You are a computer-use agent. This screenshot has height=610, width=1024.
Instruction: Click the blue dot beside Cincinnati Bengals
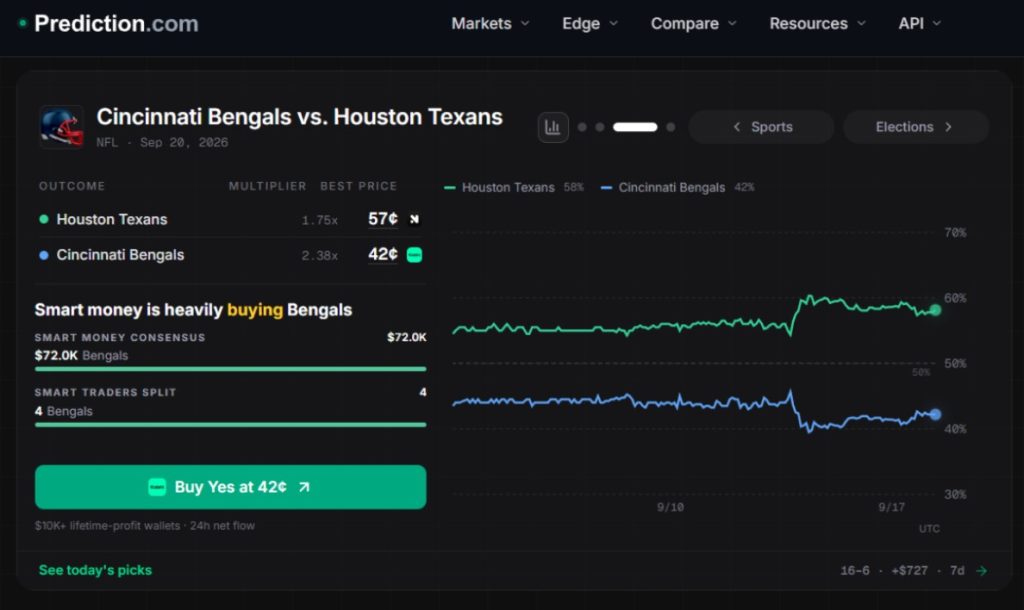tap(44, 255)
